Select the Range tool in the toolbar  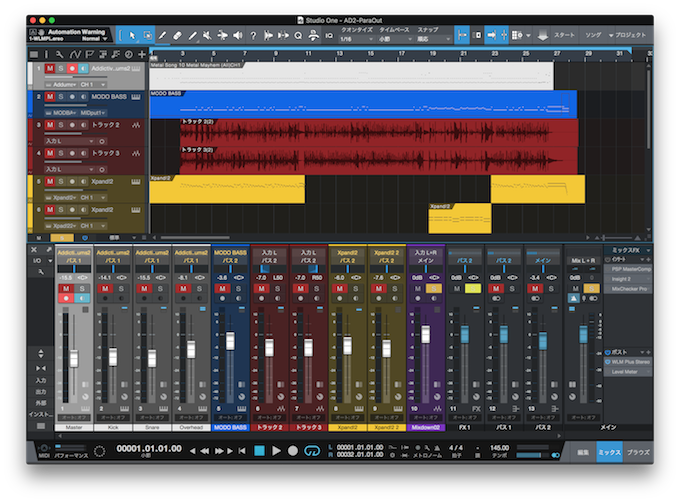tap(147, 35)
